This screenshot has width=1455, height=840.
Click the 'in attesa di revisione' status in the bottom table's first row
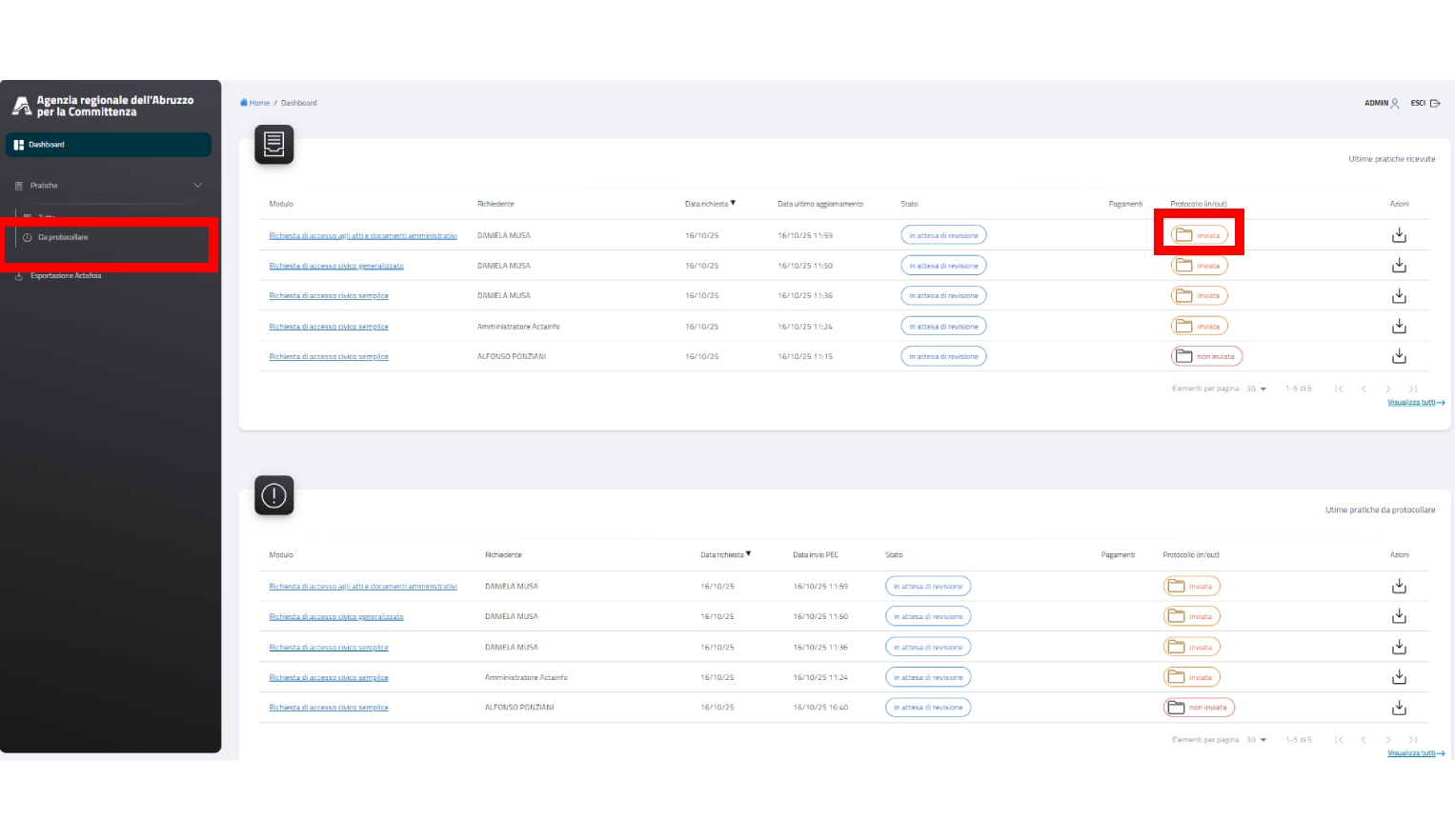point(928,587)
